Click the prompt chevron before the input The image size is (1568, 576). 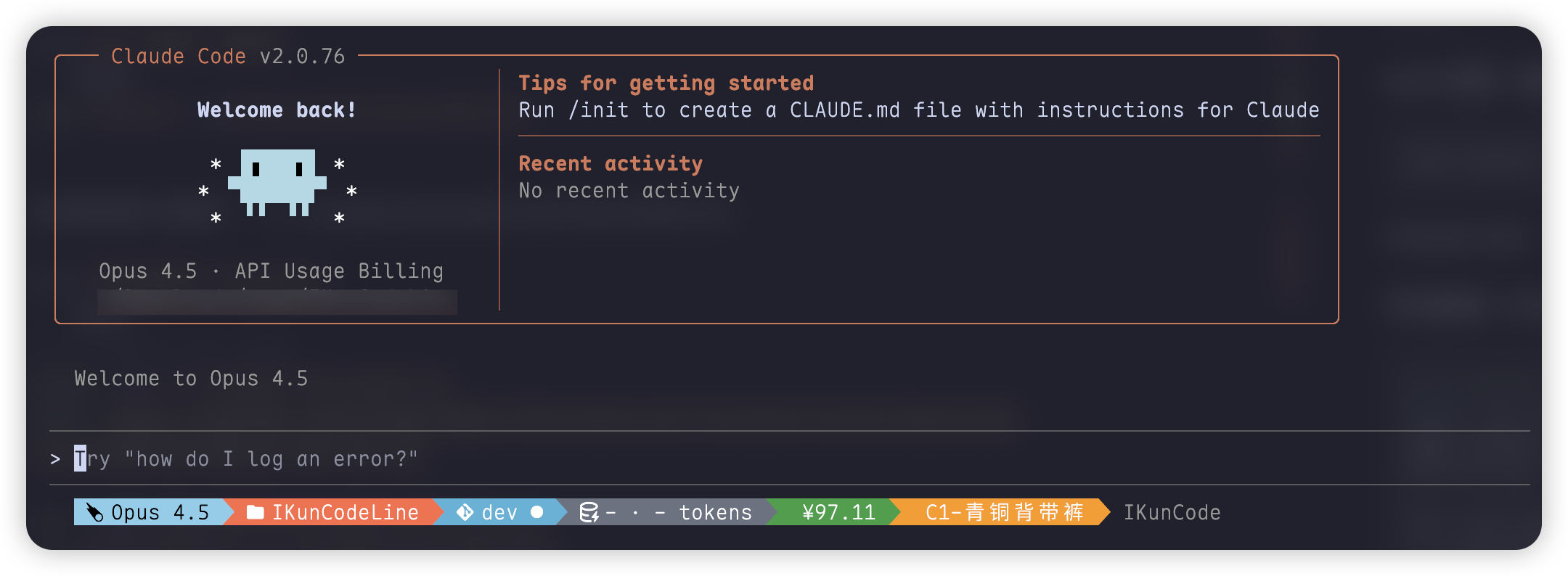[55, 459]
